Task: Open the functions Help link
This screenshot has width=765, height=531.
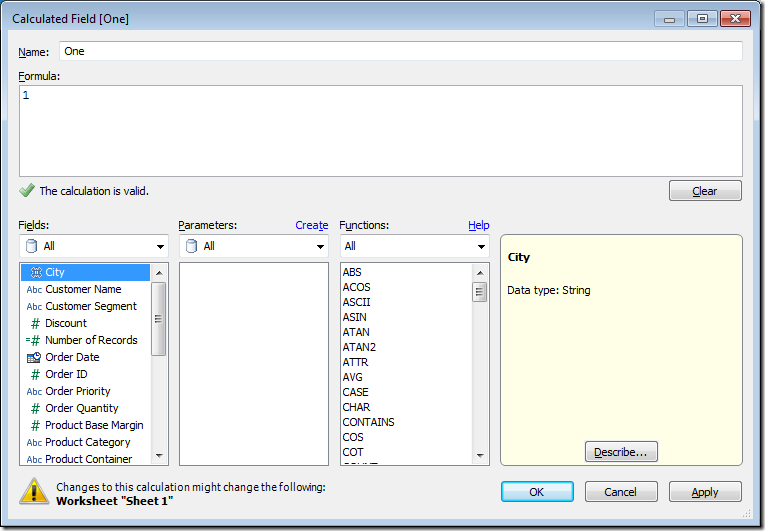Action: pyautogui.click(x=479, y=225)
